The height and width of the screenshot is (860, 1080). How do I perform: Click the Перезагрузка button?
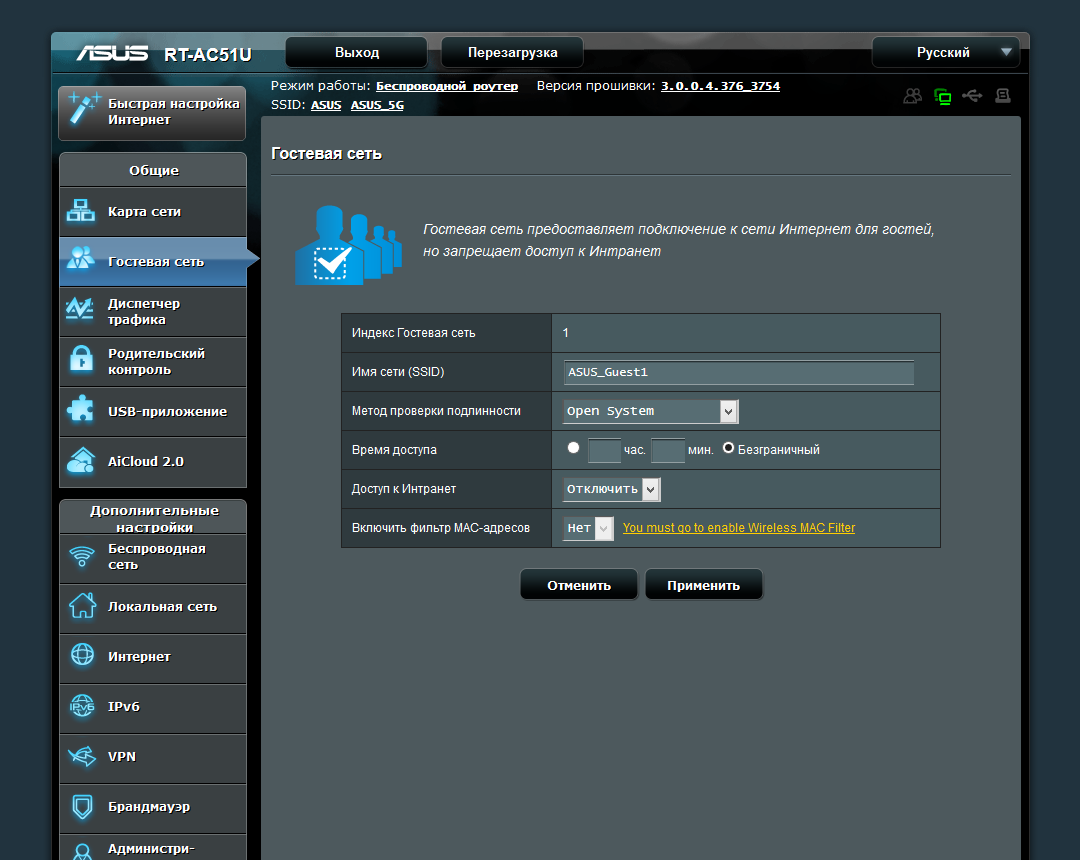[x=512, y=52]
